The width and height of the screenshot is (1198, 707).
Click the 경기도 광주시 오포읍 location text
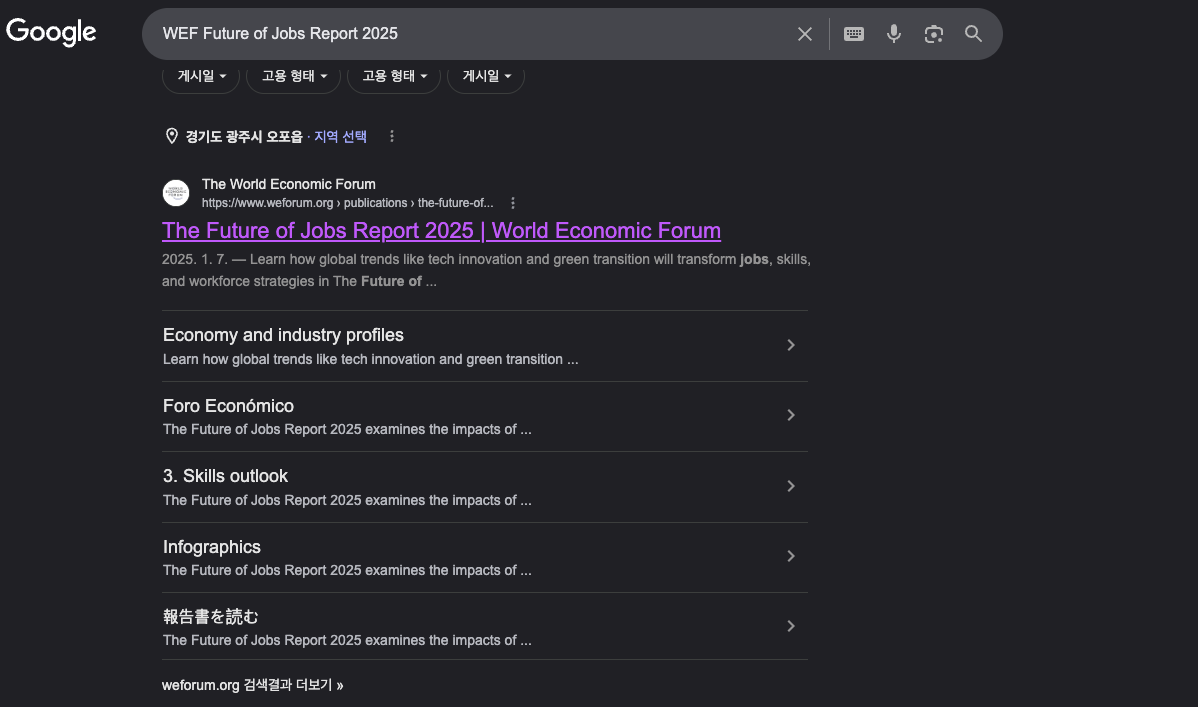click(244, 136)
